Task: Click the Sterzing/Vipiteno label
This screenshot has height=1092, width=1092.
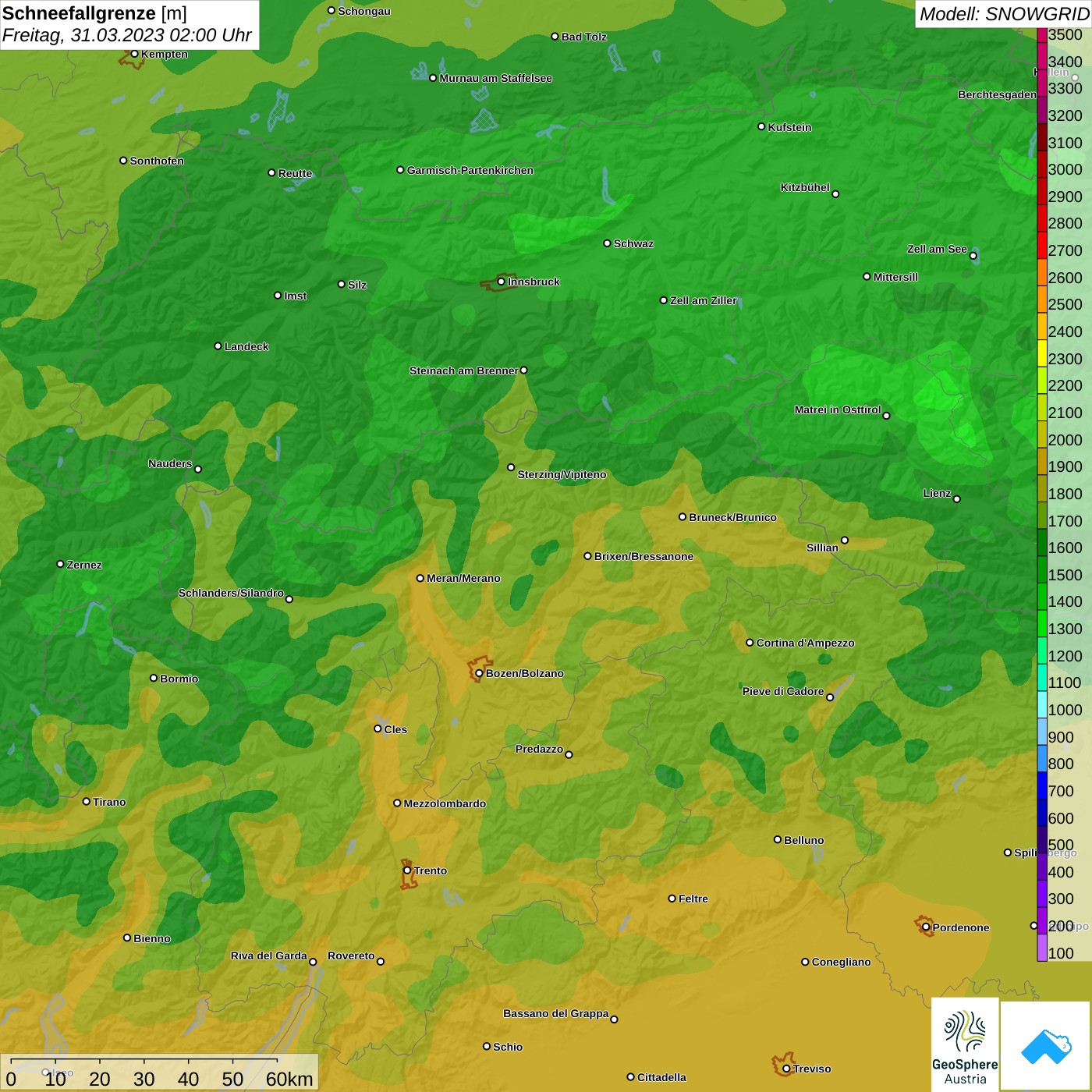Action: tap(562, 474)
